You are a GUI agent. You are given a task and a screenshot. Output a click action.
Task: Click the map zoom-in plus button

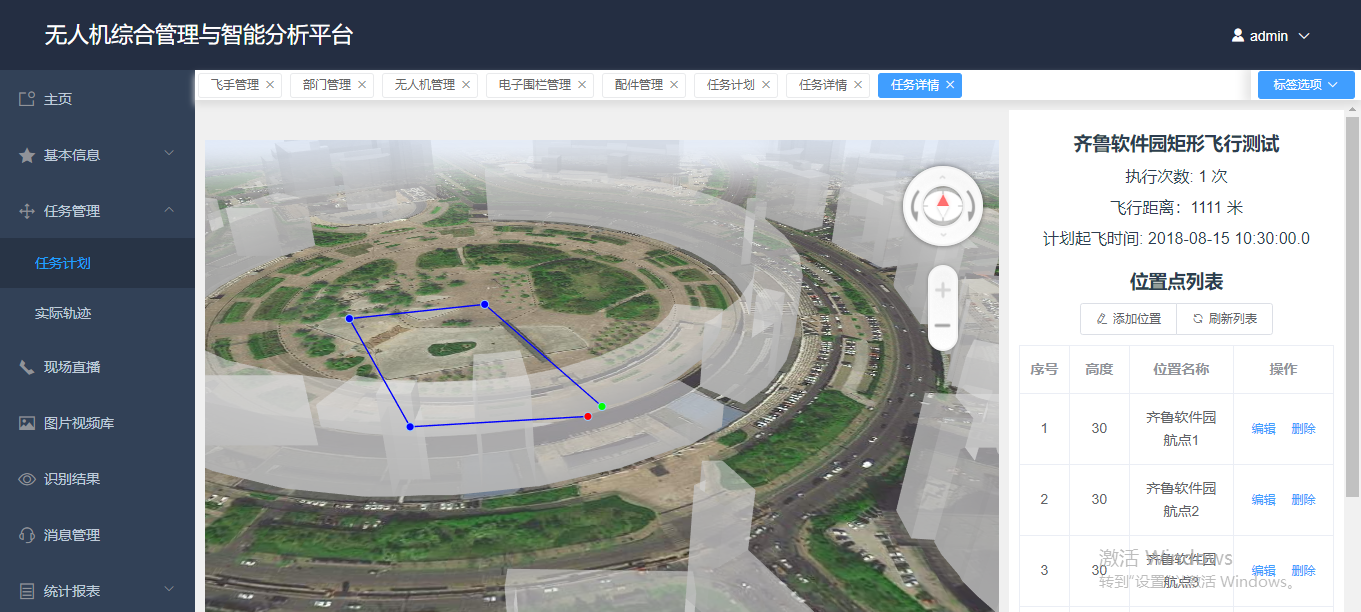click(x=942, y=291)
